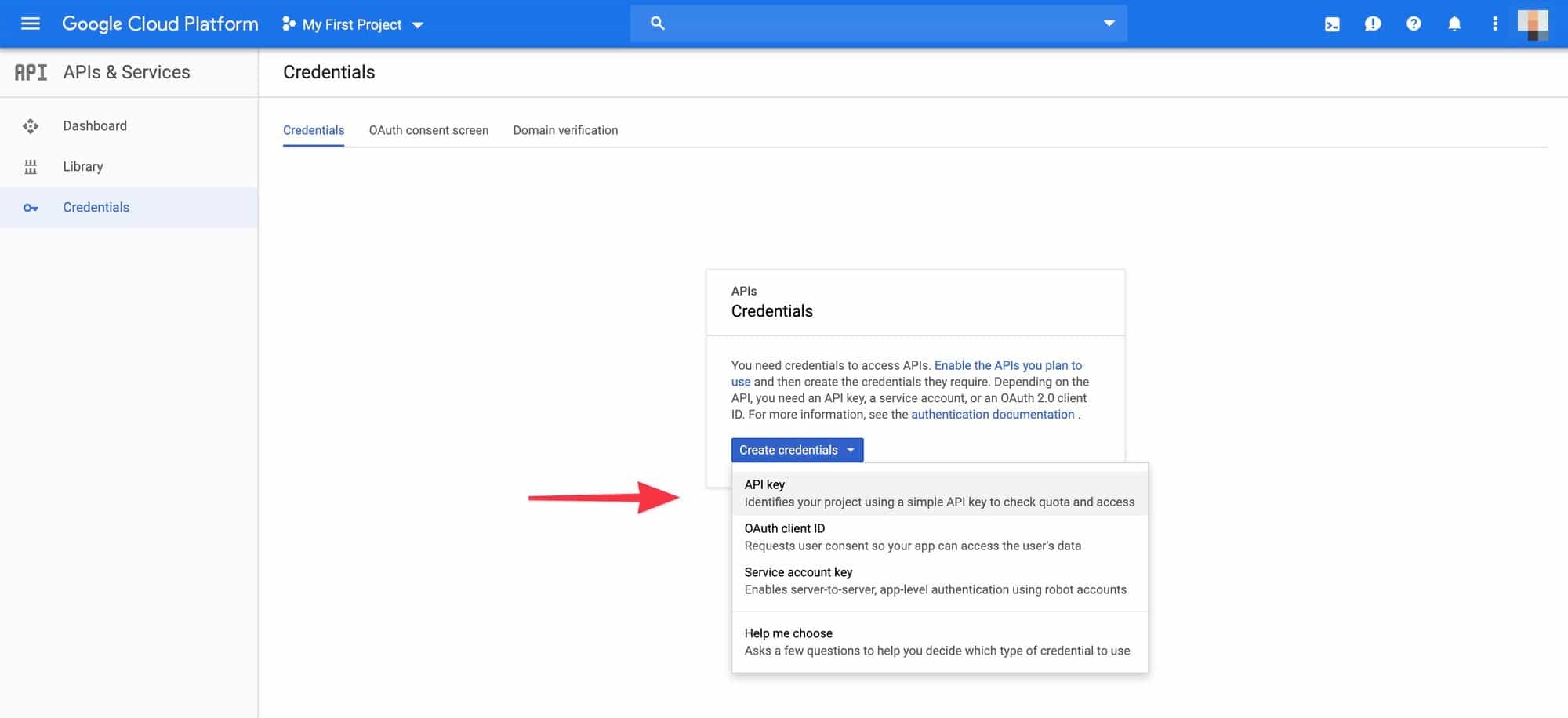This screenshot has width=1568, height=718.
Task: Go to Dashboard in sidebar
Action: (x=129, y=126)
